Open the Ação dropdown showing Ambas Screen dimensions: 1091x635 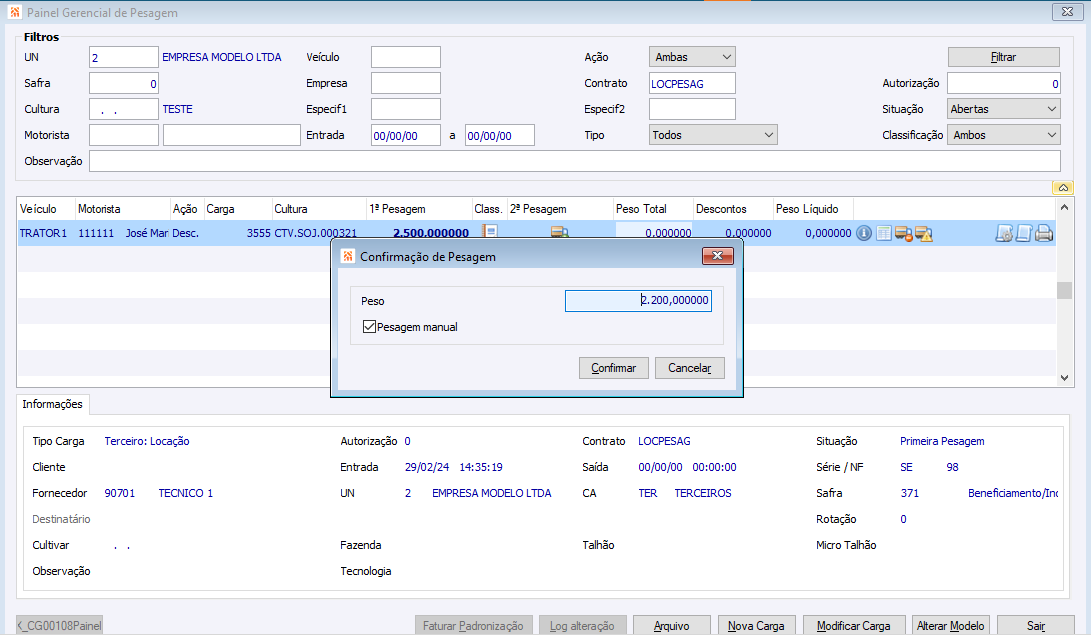pyautogui.click(x=692, y=57)
